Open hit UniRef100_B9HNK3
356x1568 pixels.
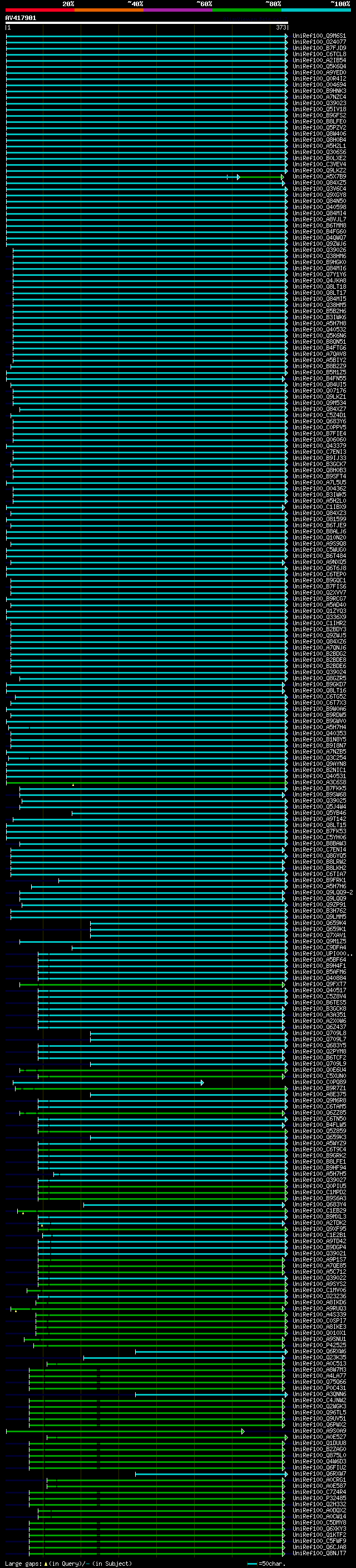coord(319,91)
